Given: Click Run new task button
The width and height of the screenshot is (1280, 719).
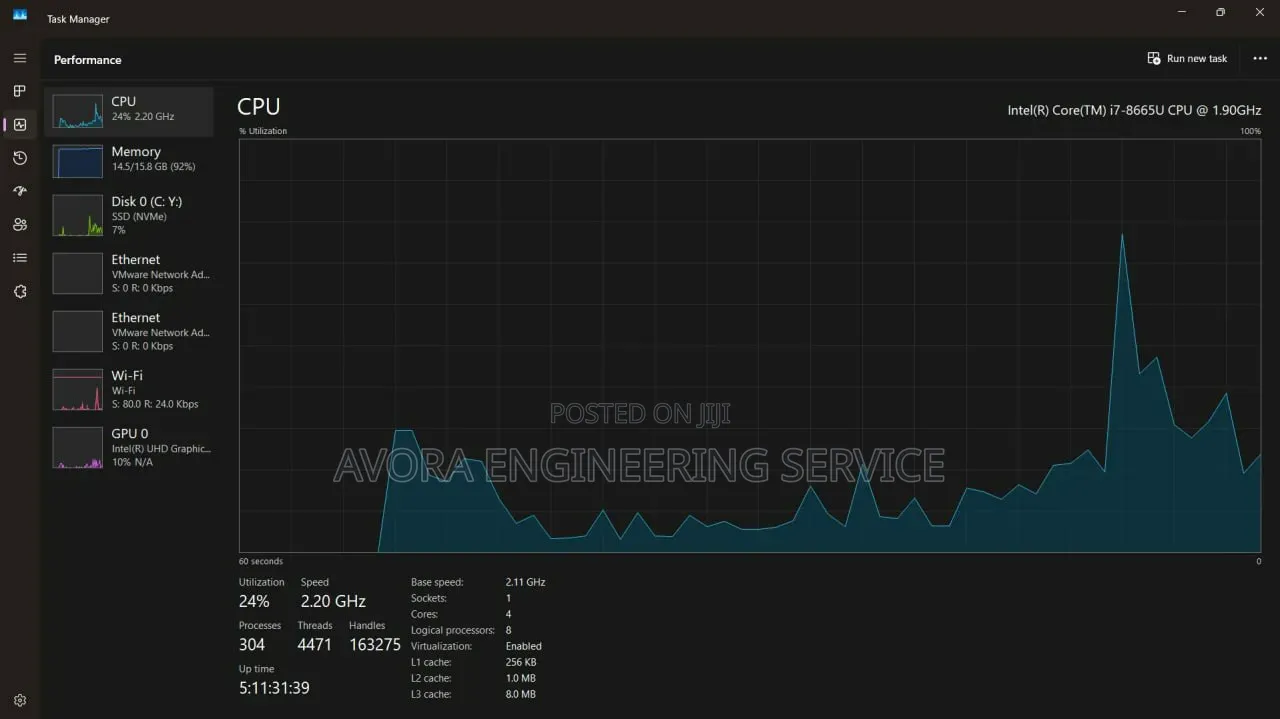Looking at the screenshot, I should coord(1187,58).
